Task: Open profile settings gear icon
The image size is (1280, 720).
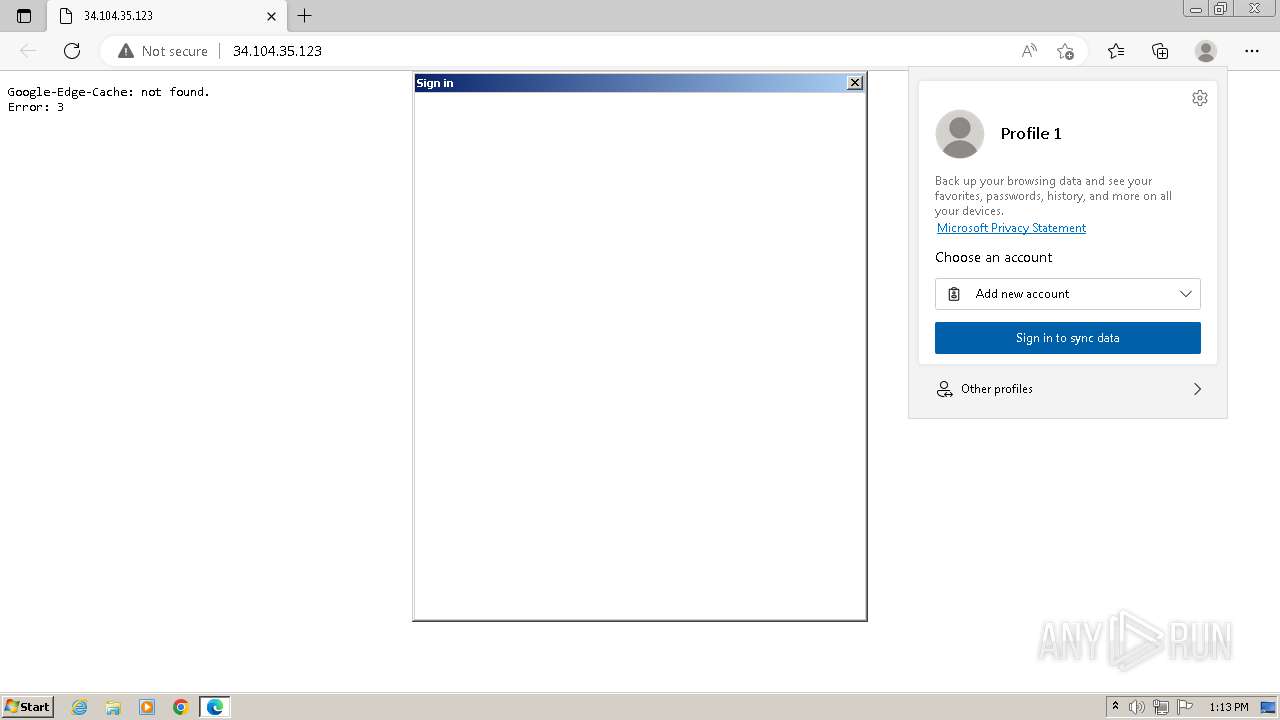Action: click(x=1200, y=98)
